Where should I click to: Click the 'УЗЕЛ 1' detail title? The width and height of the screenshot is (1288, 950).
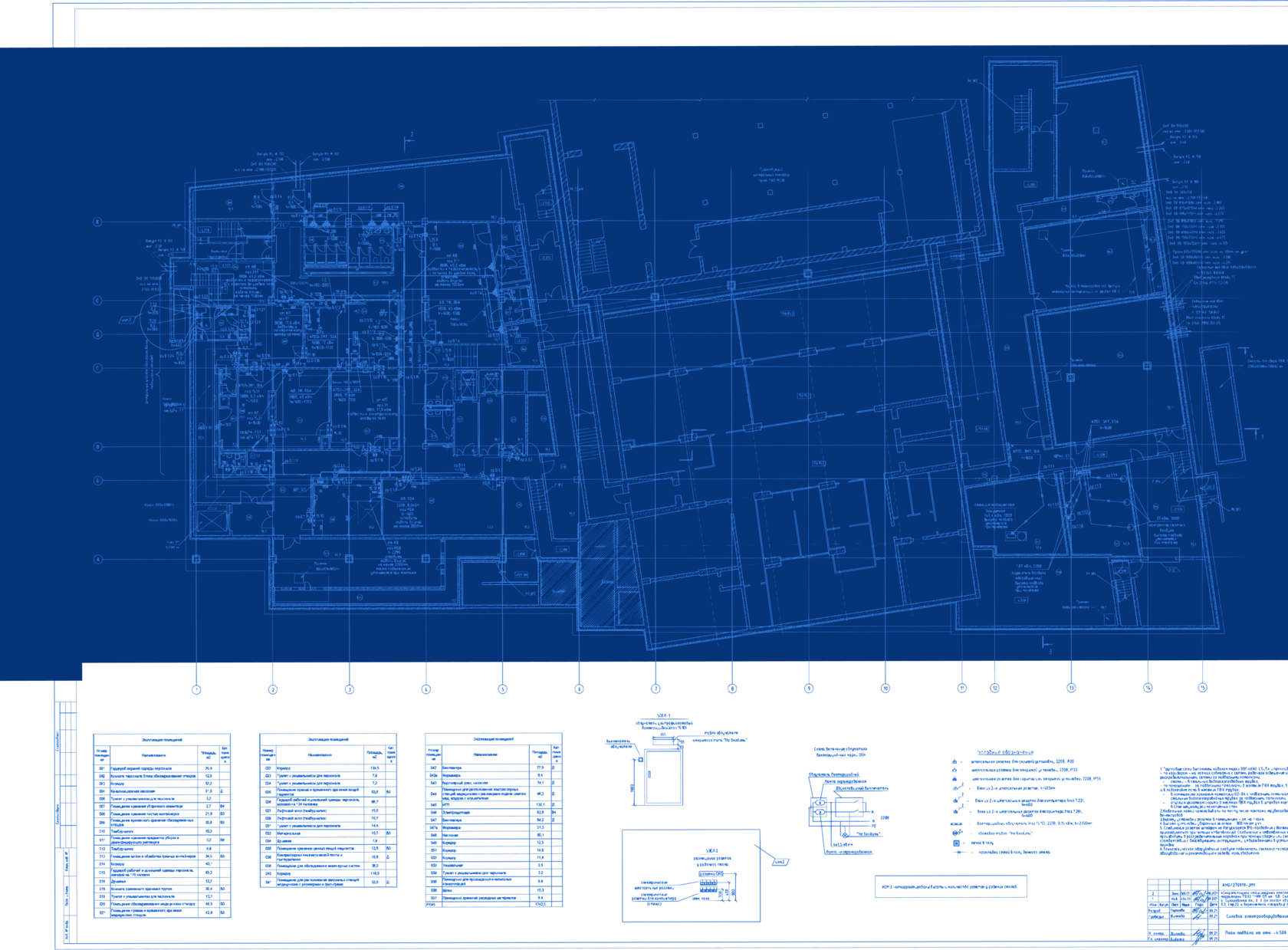[x=663, y=715]
